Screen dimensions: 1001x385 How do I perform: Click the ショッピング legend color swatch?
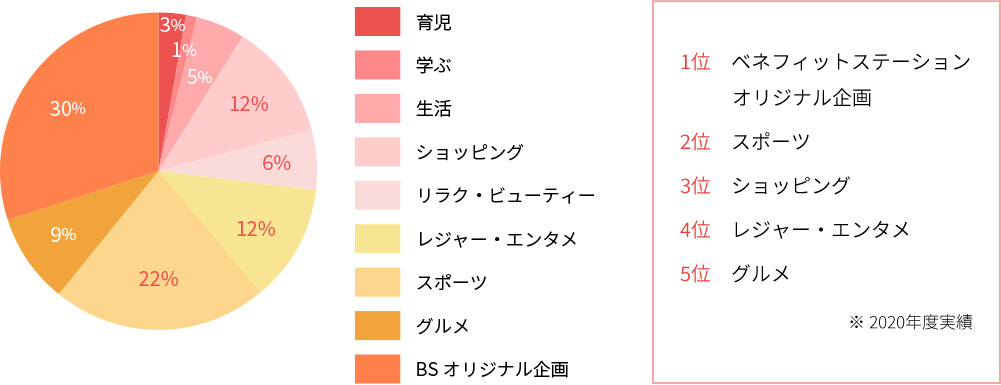tap(377, 152)
